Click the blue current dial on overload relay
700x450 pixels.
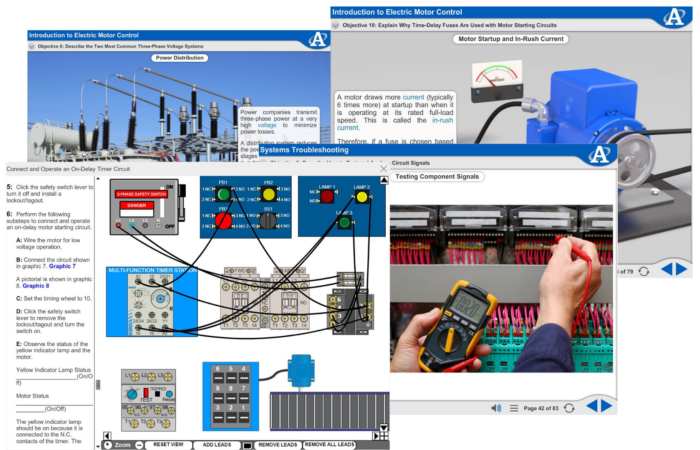pos(132,395)
